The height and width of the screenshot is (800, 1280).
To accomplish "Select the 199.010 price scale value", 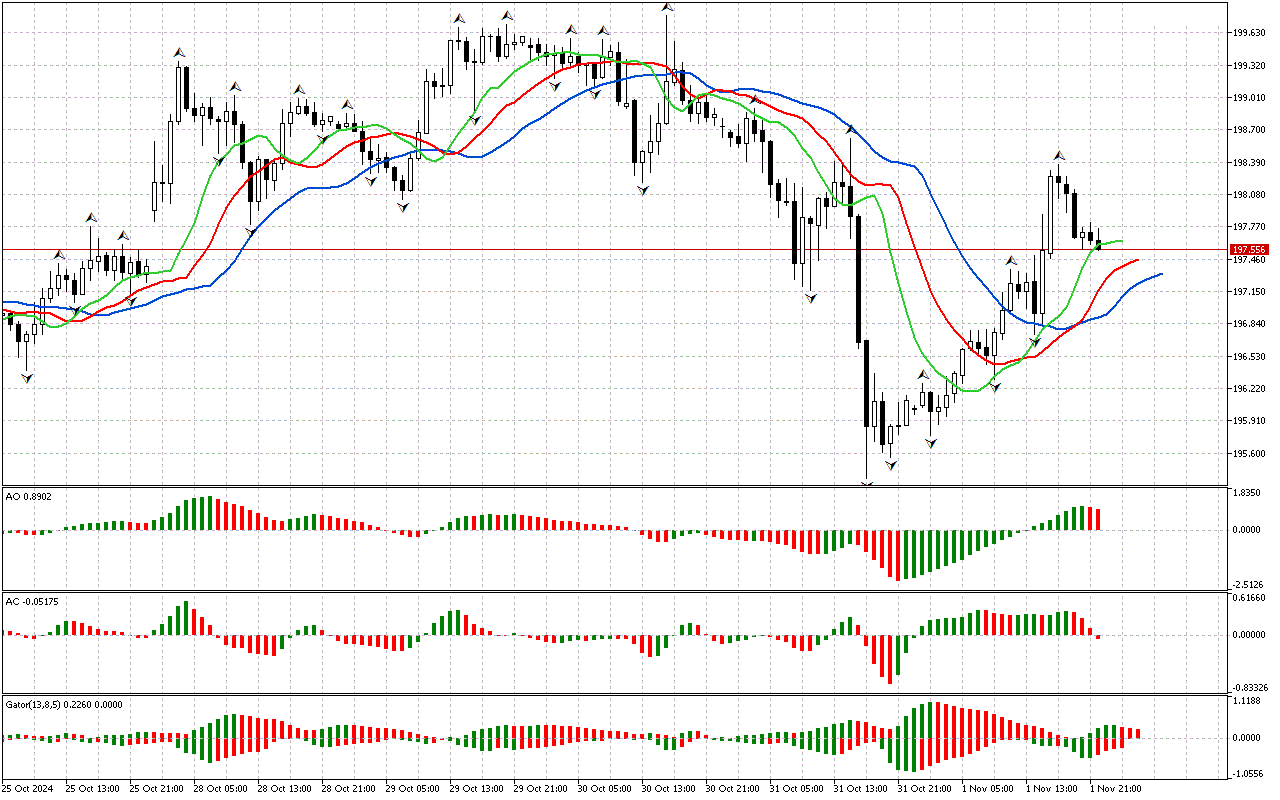I will 1249,98.
